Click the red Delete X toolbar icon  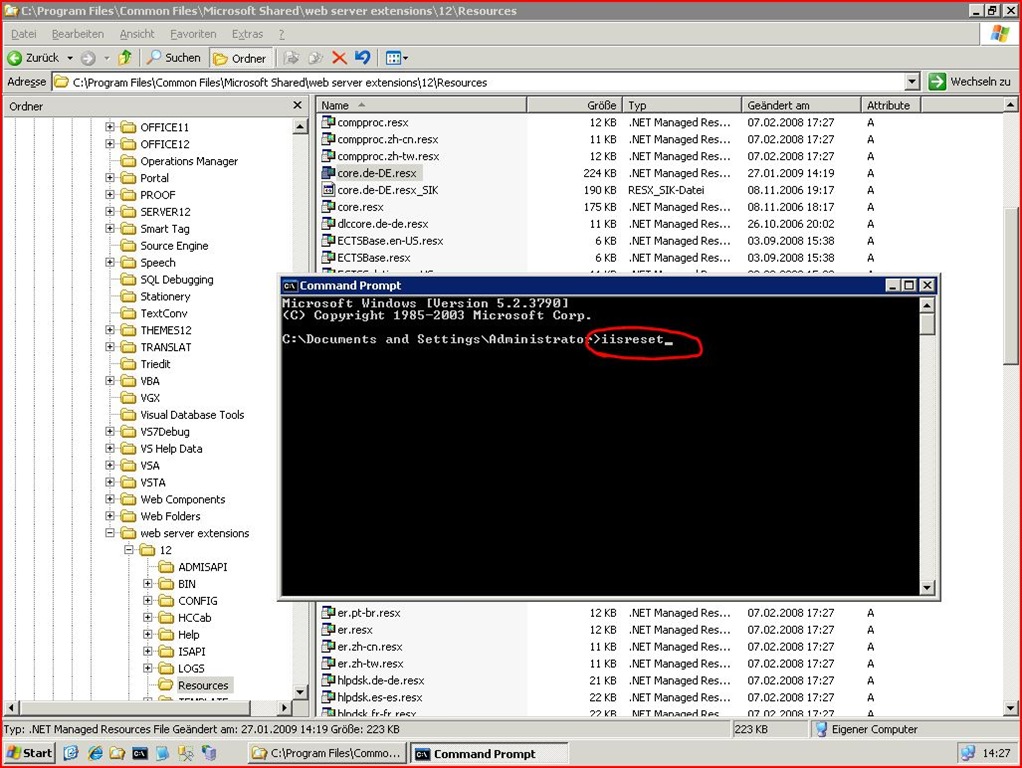(339, 58)
